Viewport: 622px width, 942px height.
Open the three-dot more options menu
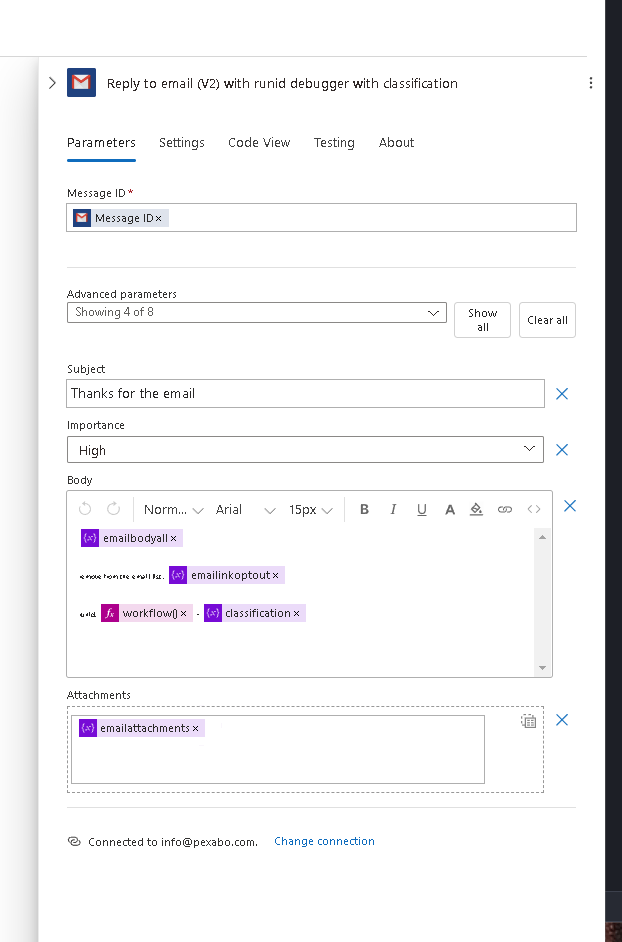tap(591, 83)
